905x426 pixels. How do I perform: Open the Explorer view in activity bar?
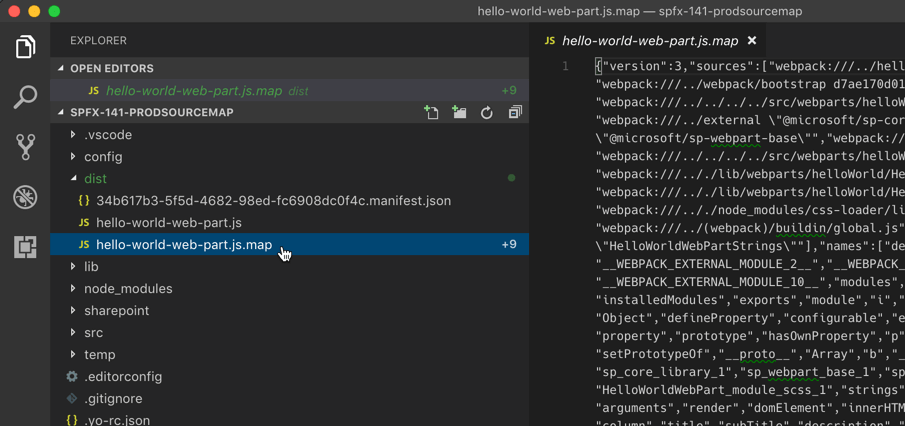(25, 47)
